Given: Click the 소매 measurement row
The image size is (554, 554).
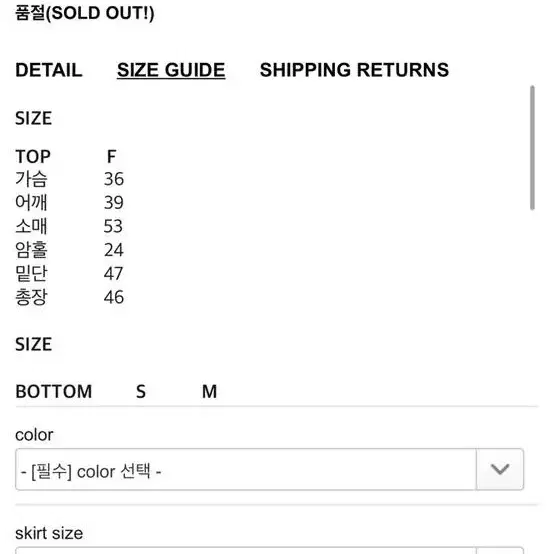Looking at the screenshot, I should point(69,226).
